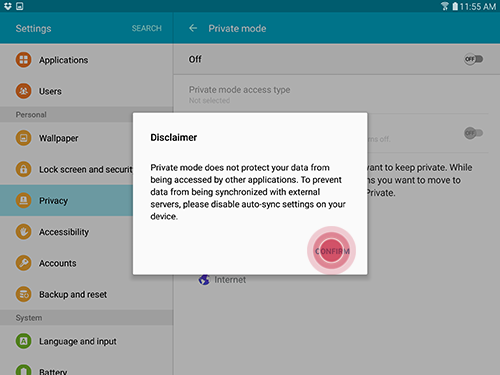The height and width of the screenshot is (375, 500).
Task: Tap the back arrow next to Private mode
Action: tap(193, 28)
